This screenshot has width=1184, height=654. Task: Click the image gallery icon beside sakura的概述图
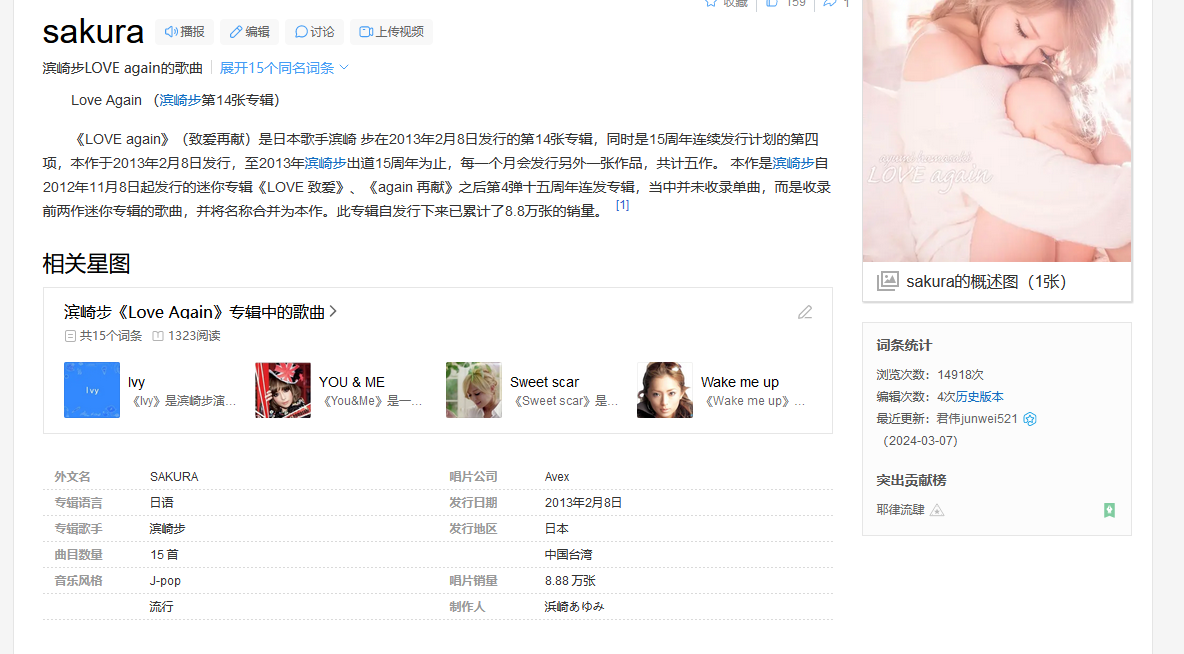tap(887, 282)
